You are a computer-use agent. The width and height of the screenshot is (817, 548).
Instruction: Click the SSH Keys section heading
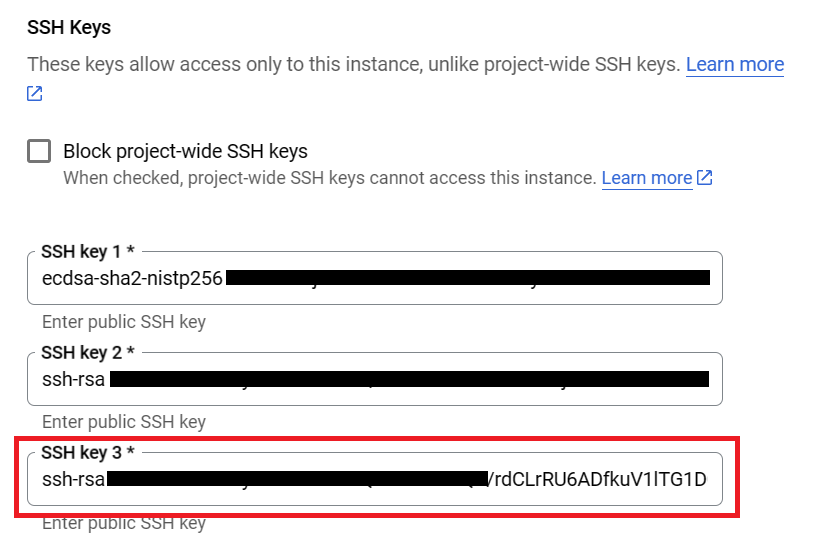click(69, 27)
